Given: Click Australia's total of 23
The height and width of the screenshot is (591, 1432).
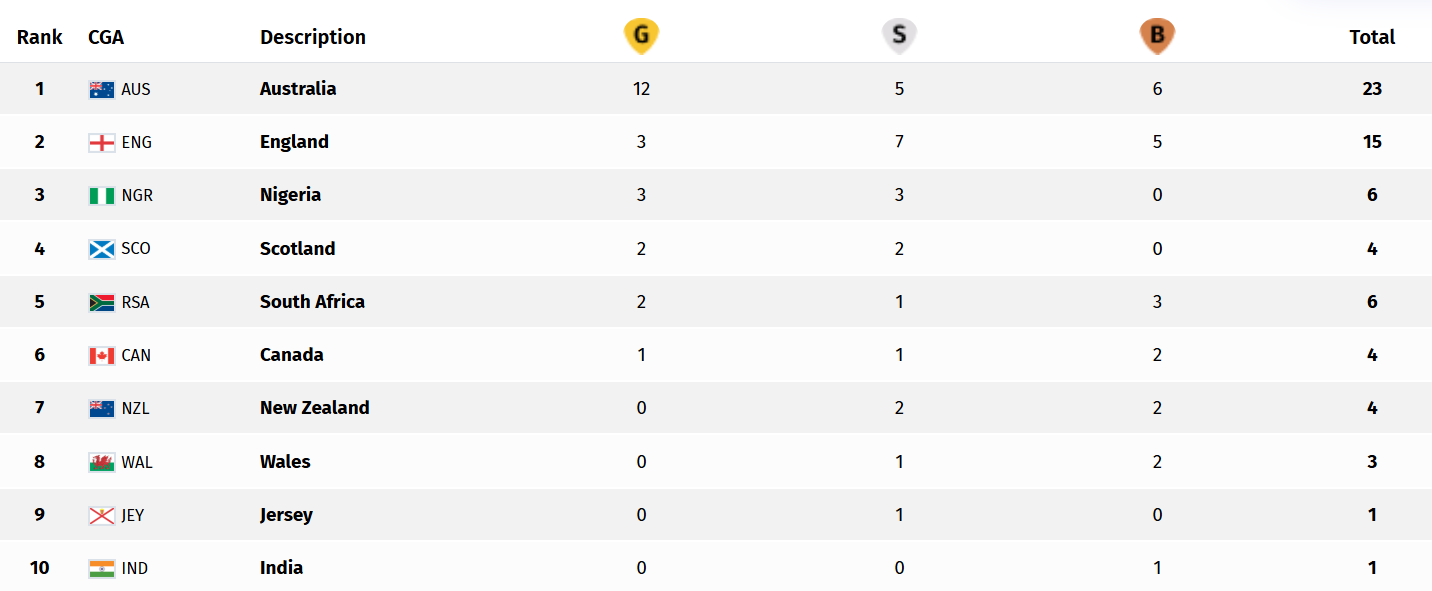Looking at the screenshot, I should coord(1372,88).
